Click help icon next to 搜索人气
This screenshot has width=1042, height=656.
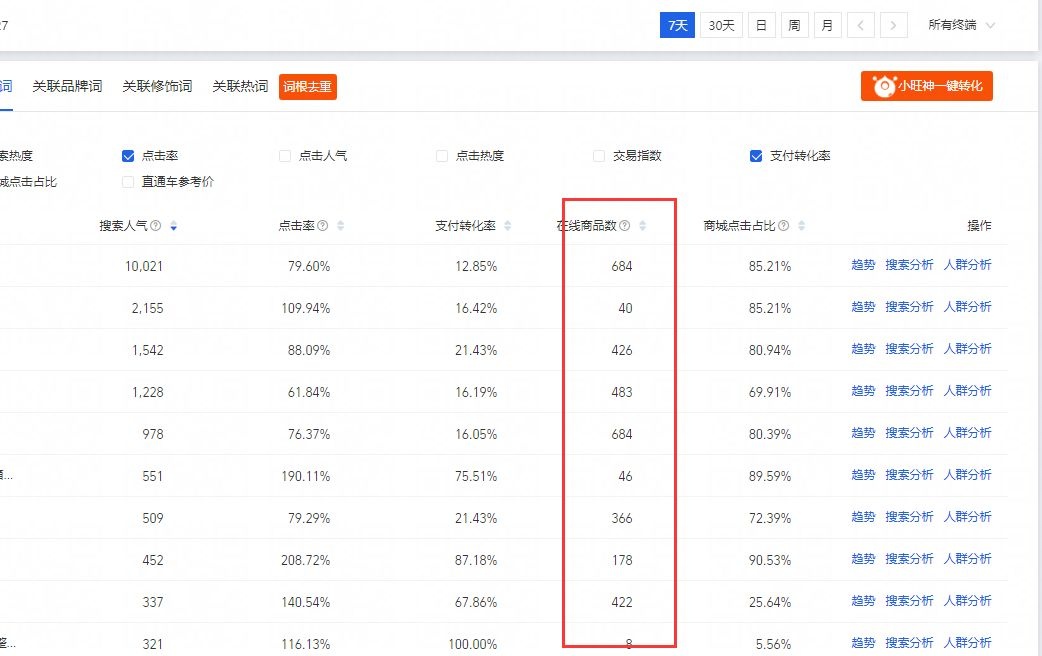point(156,226)
